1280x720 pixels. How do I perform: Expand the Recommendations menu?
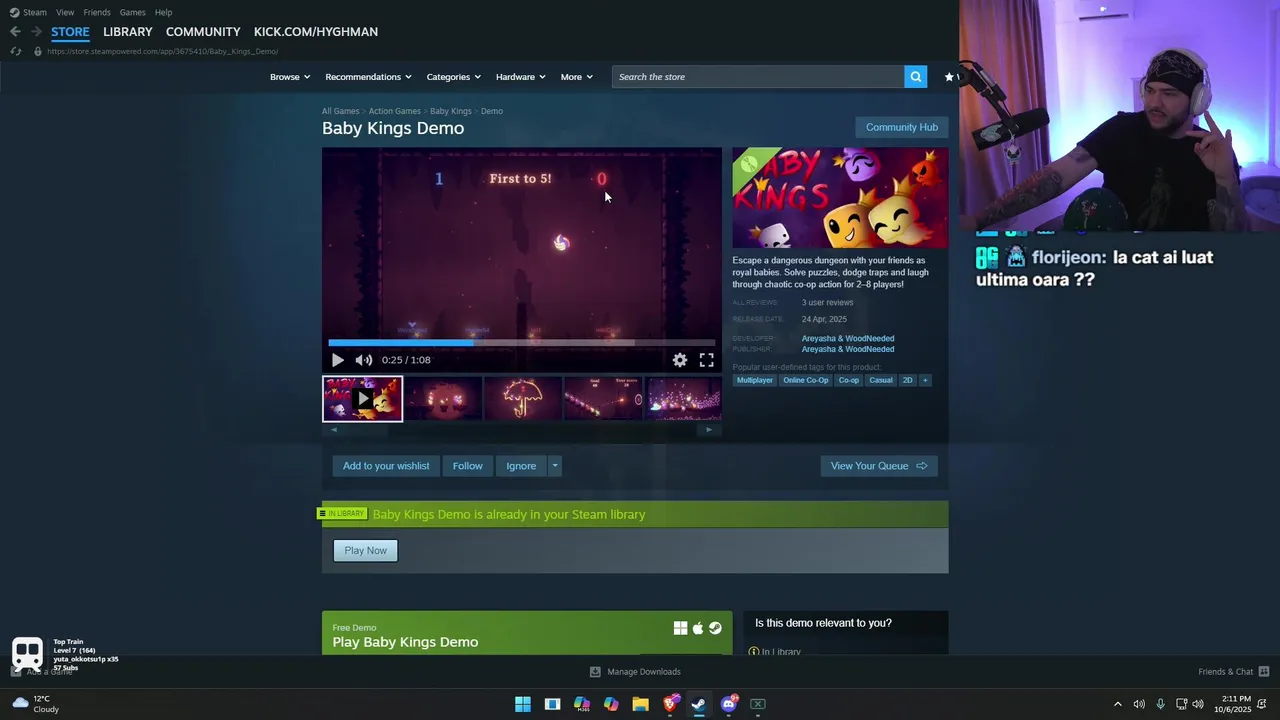(368, 77)
